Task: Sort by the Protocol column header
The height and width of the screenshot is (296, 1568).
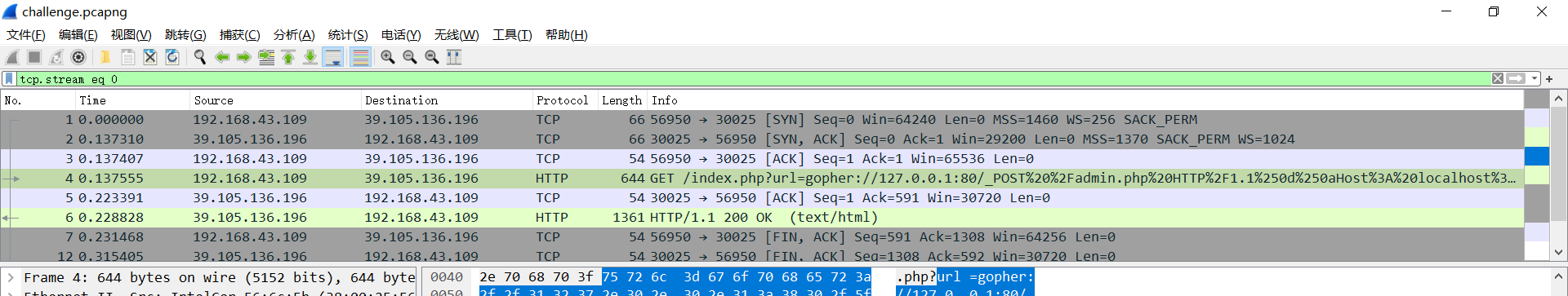Action: [x=565, y=100]
